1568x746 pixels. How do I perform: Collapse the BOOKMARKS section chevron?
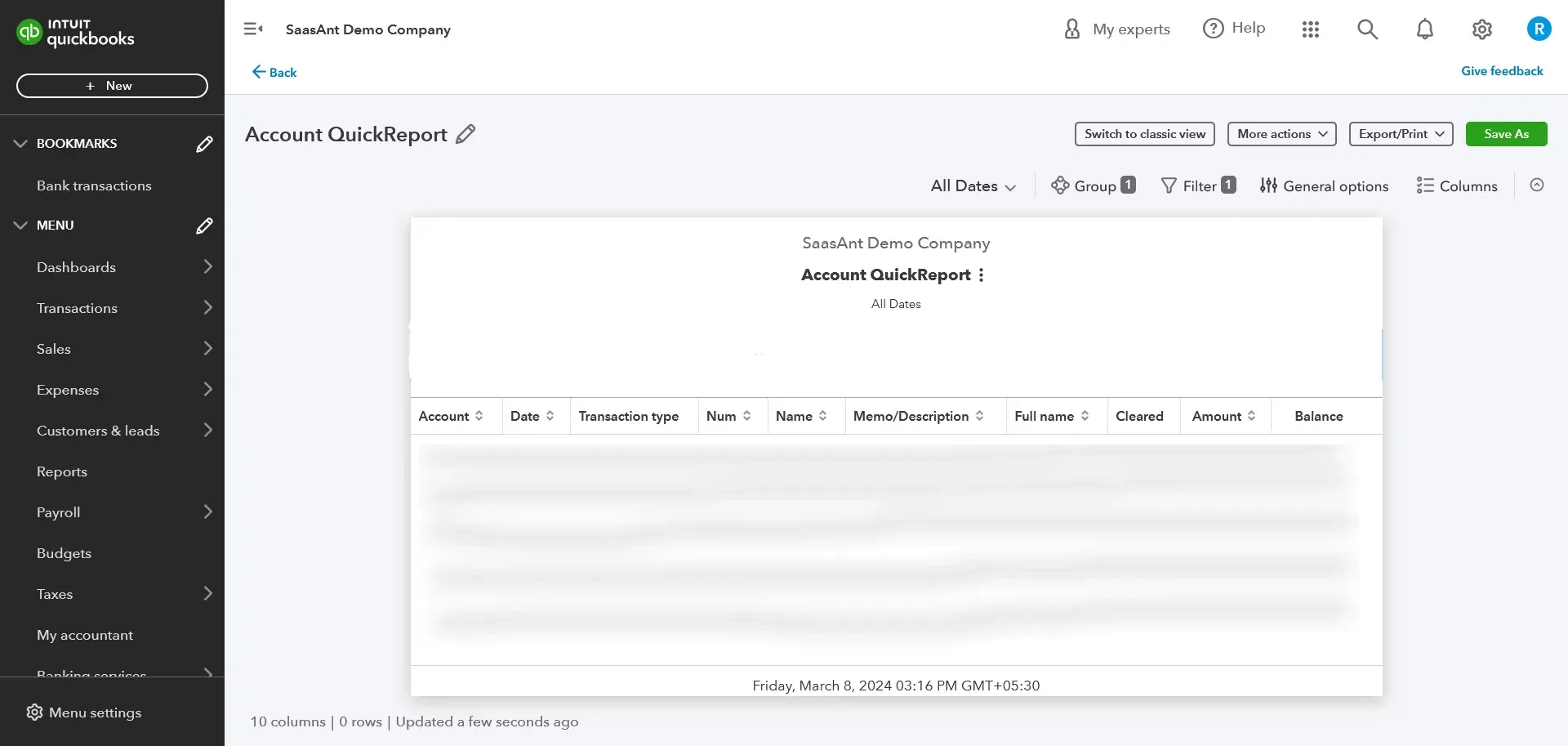pos(20,144)
